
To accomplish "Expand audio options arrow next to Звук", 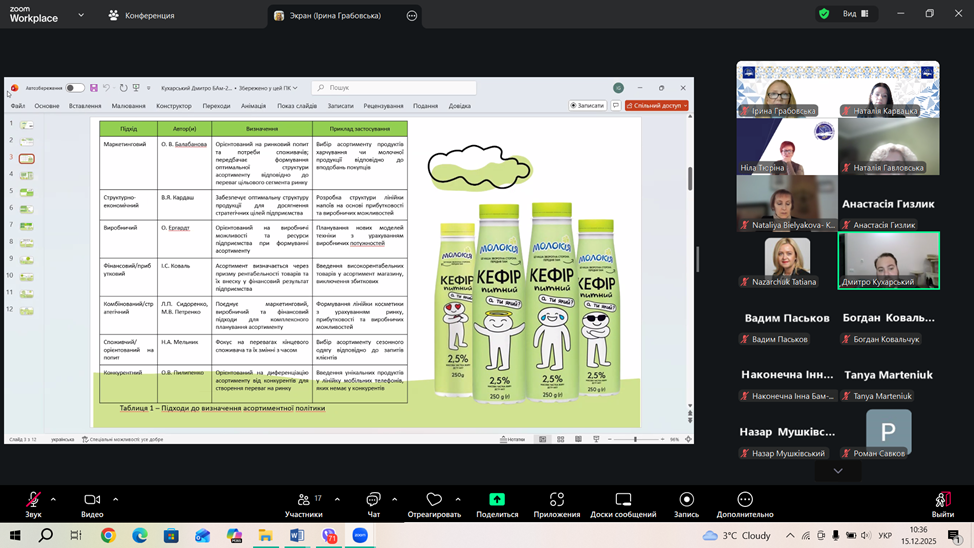I will [x=53, y=499].
